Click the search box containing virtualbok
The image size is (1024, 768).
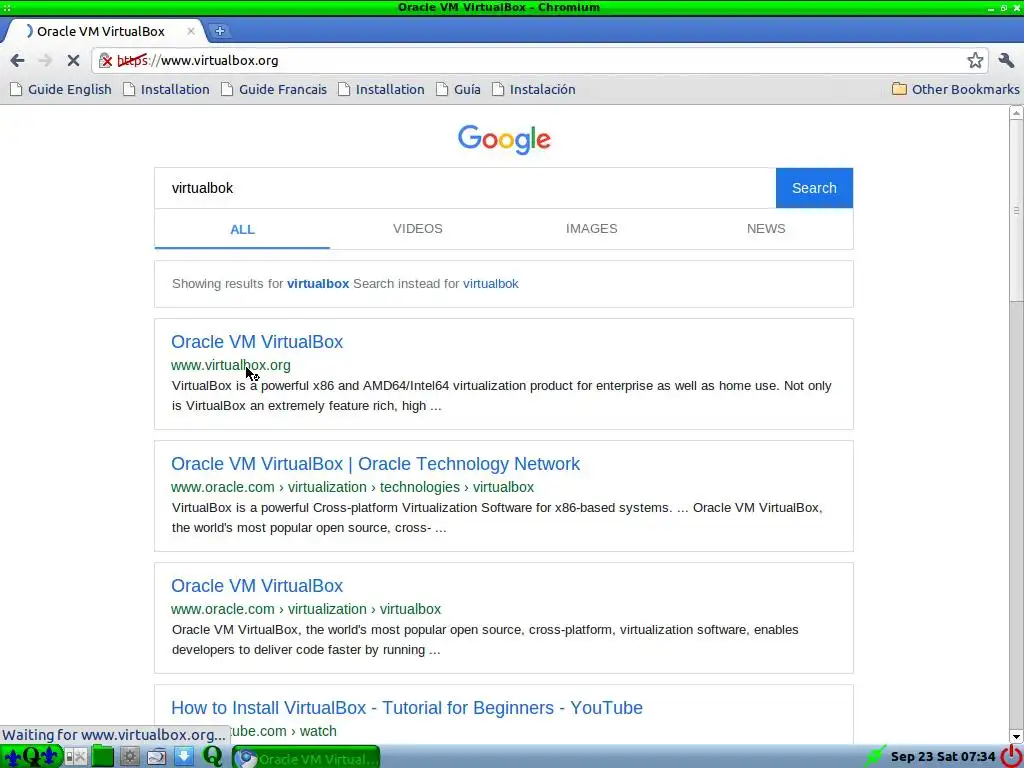pyautogui.click(x=465, y=188)
